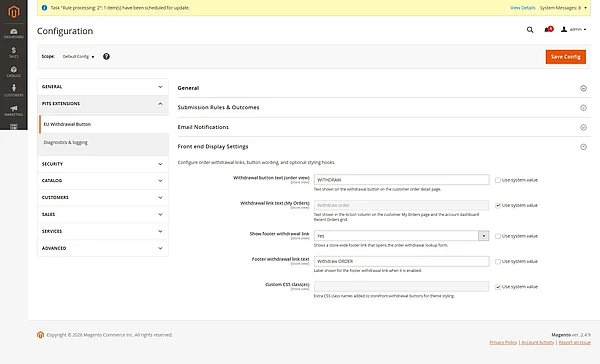Toggle Use system value for Withdrawal button text
Viewport: 600px width, 364px height.
click(x=498, y=180)
